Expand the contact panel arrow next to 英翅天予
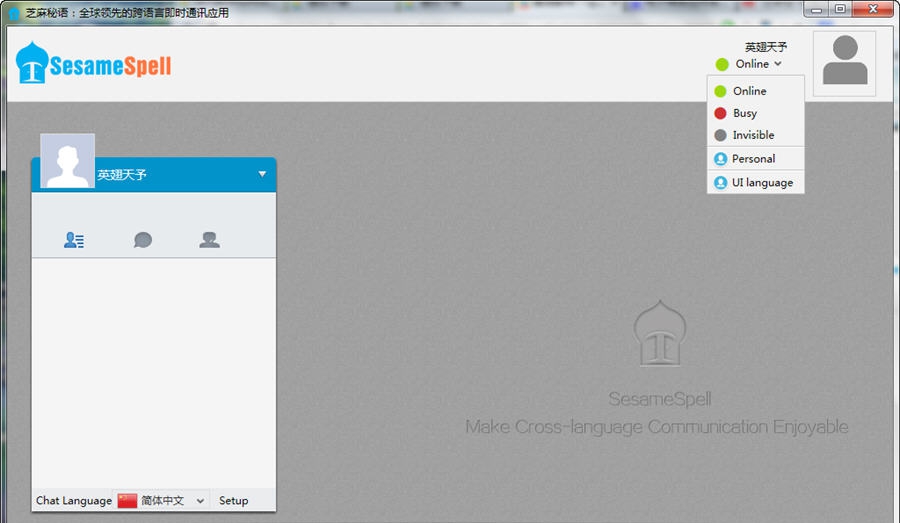 pyautogui.click(x=262, y=174)
